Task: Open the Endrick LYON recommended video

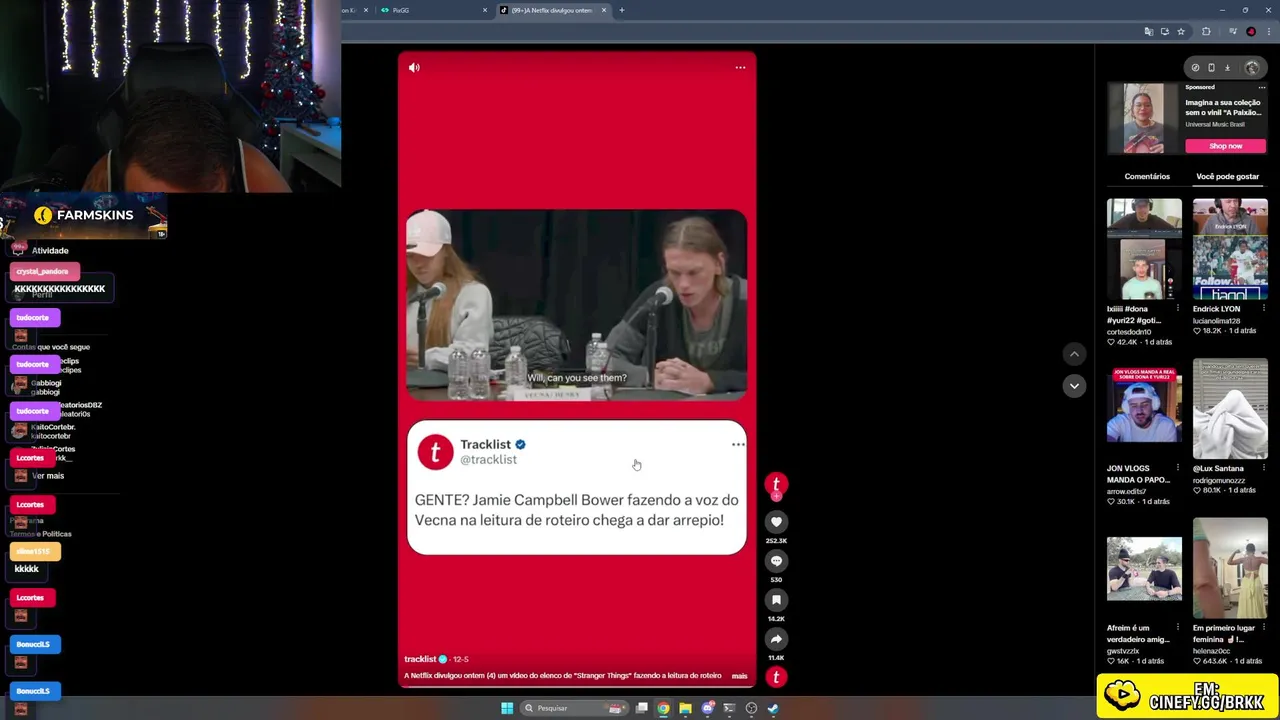Action: [1230, 249]
